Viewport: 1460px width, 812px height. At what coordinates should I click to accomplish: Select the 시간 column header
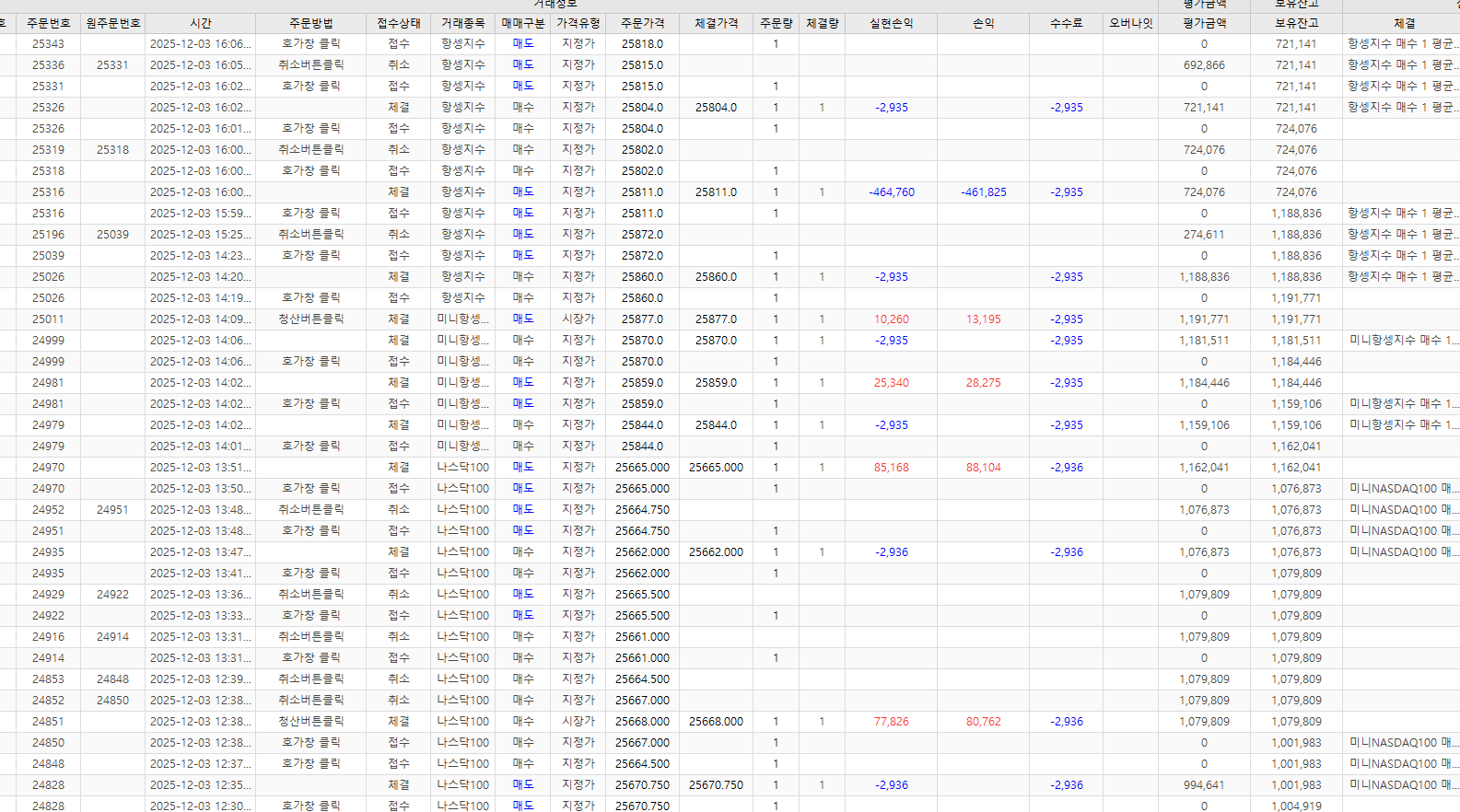pos(200,23)
